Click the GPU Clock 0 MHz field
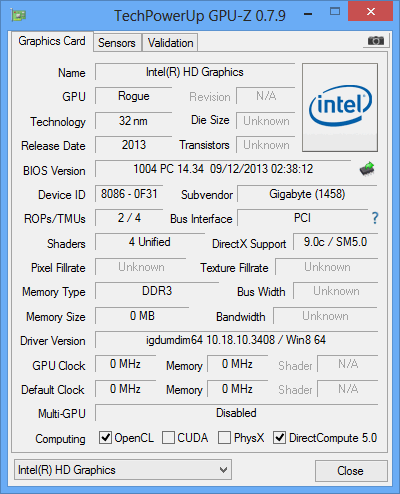This screenshot has width=400, height=494. pyautogui.click(x=125, y=364)
